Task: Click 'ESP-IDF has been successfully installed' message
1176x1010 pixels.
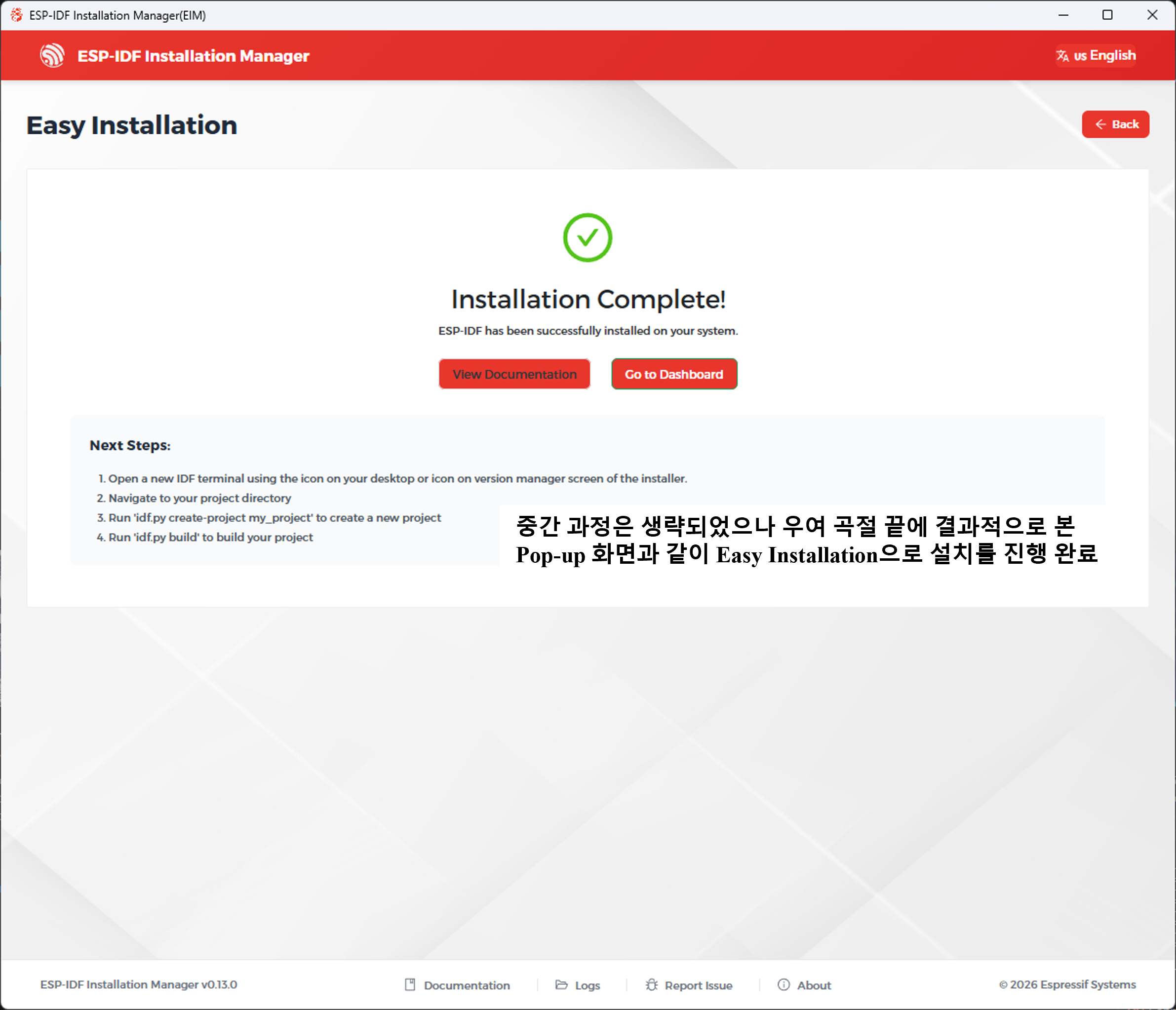Action: (588, 331)
